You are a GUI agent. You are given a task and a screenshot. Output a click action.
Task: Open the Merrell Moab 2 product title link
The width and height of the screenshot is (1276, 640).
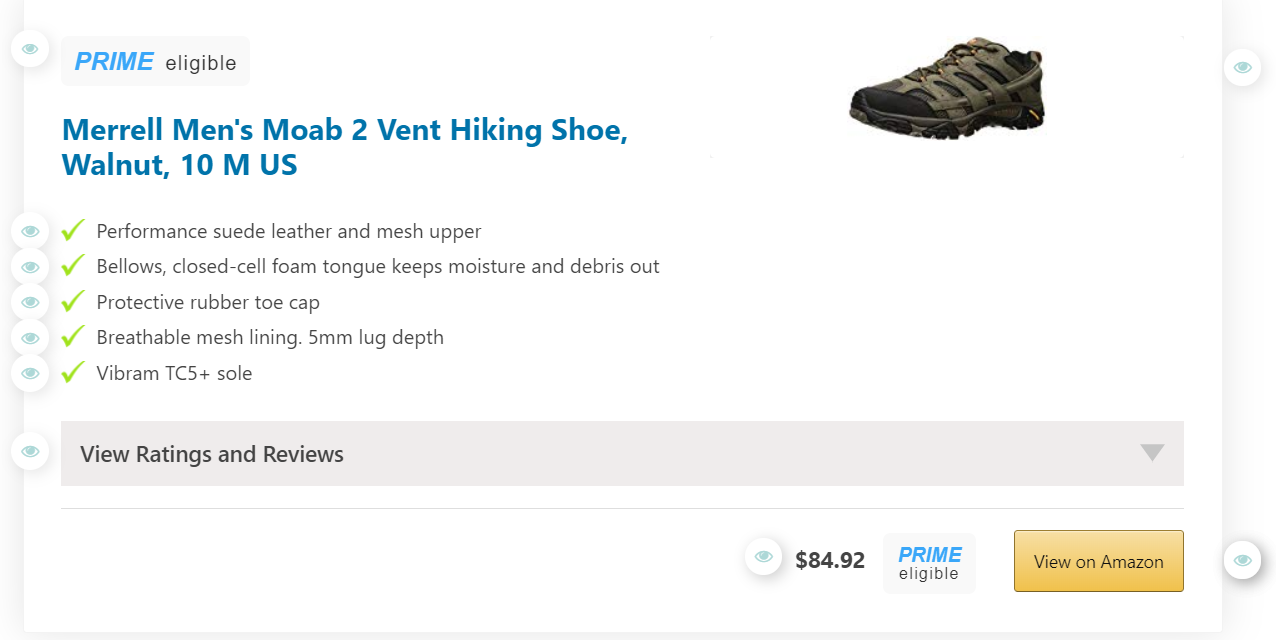344,147
